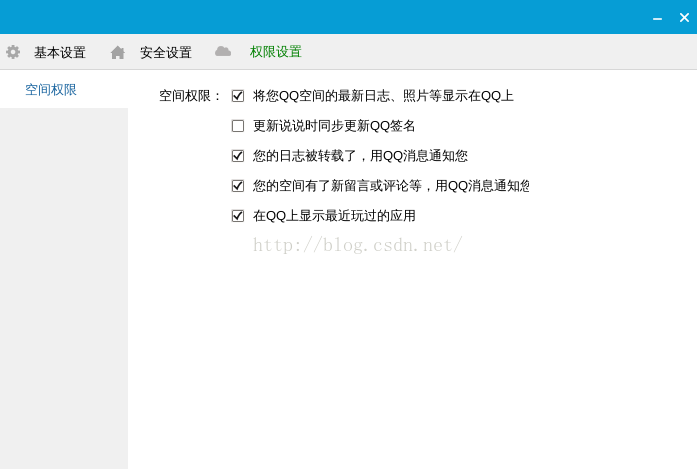Click the 空间权限： section label

pos(190,96)
